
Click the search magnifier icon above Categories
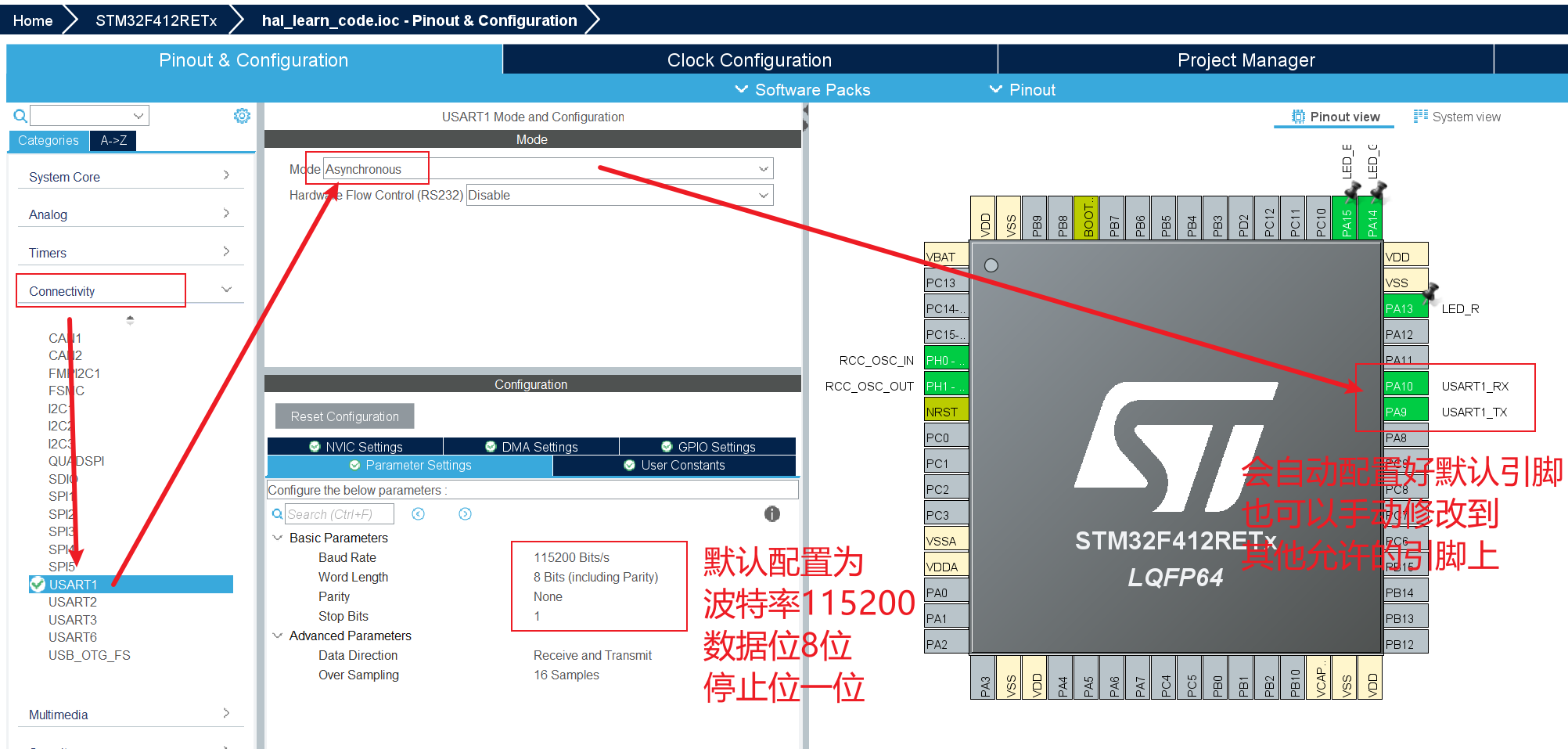tap(20, 117)
